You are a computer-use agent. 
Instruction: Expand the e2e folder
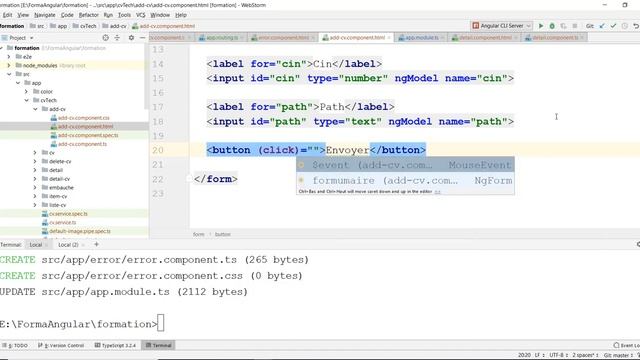click(x=9, y=57)
